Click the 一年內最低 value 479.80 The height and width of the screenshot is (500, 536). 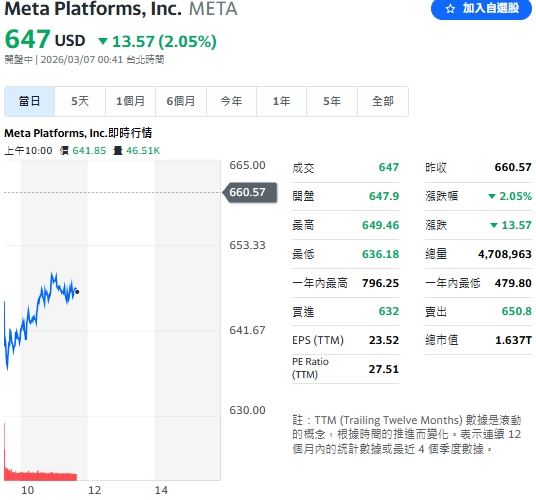pyautogui.click(x=513, y=283)
